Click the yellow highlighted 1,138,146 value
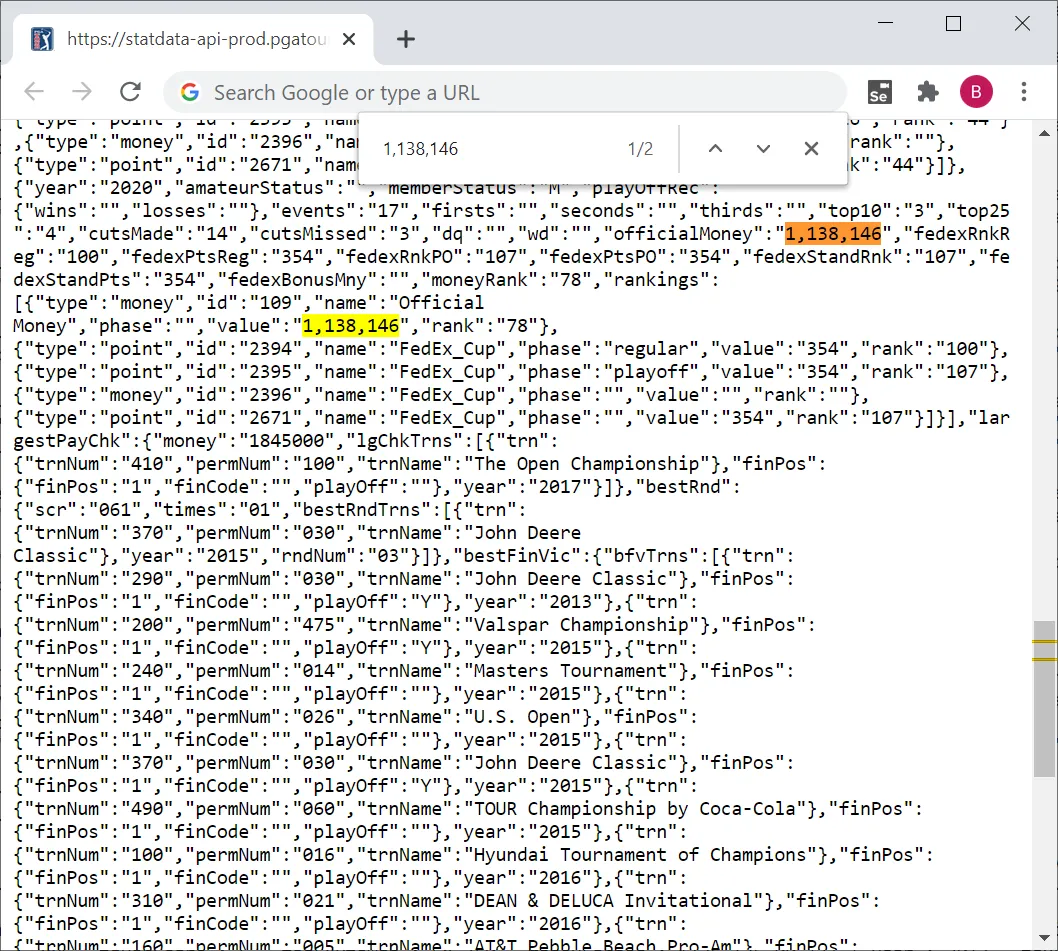The height and width of the screenshot is (951, 1058). coord(351,325)
